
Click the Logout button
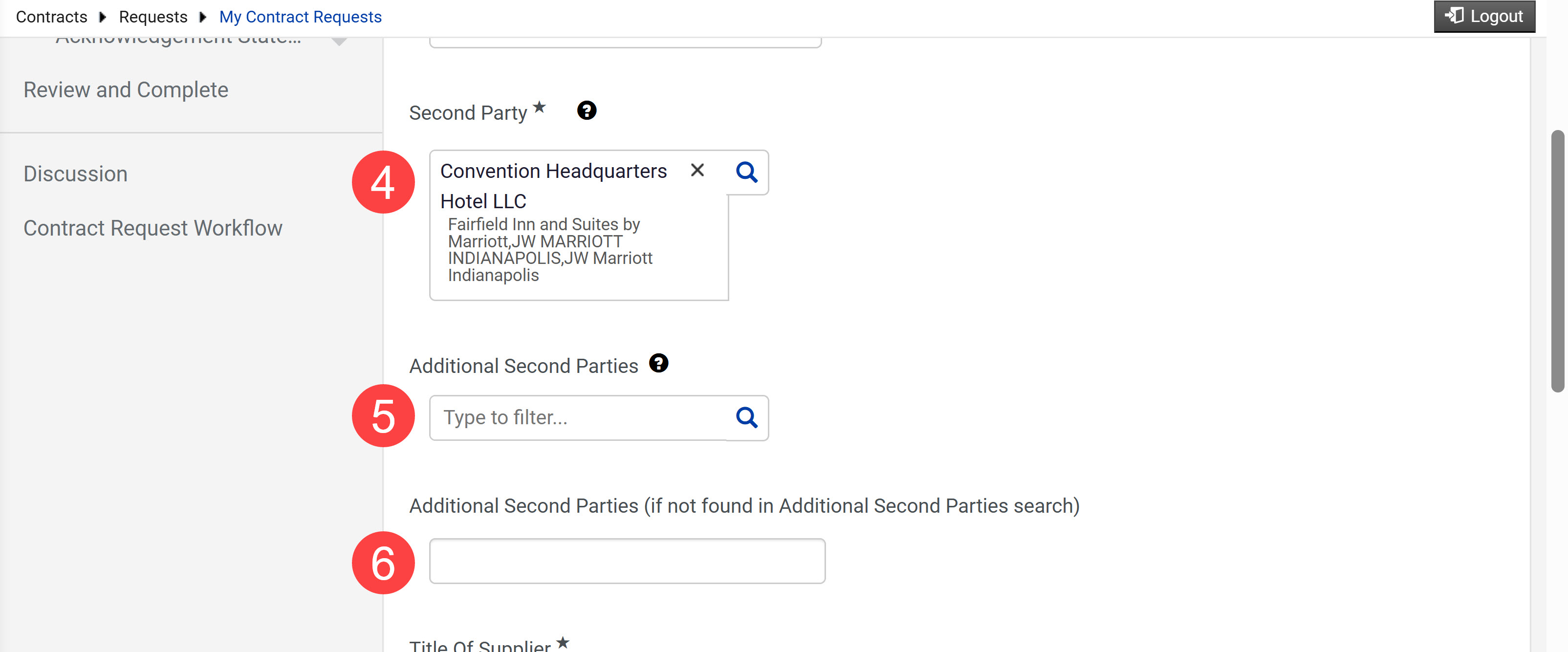1484,17
